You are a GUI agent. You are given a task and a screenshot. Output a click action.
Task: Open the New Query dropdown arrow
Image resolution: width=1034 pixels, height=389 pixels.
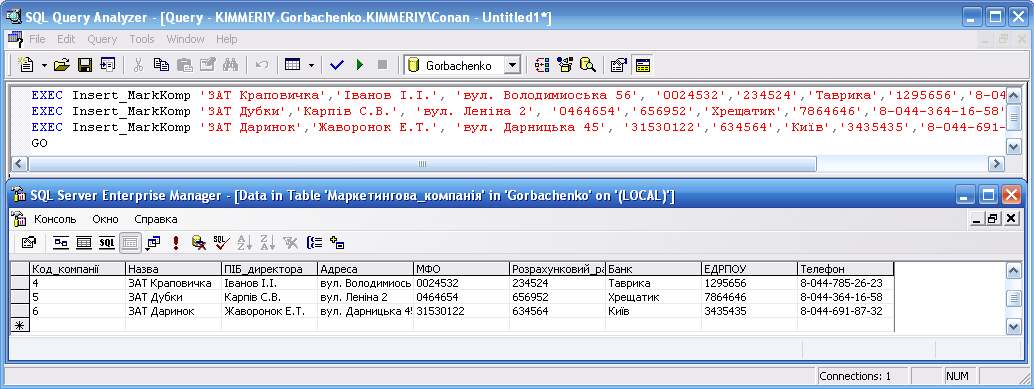44,65
